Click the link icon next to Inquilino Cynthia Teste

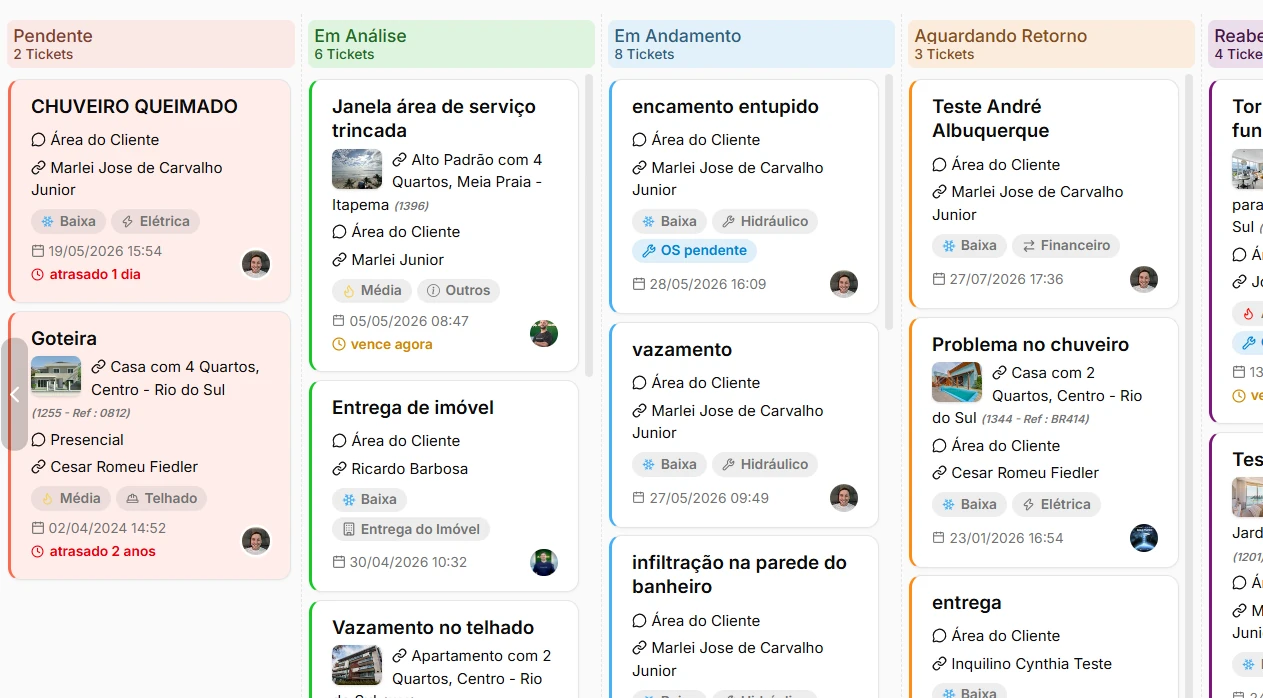[x=939, y=664]
